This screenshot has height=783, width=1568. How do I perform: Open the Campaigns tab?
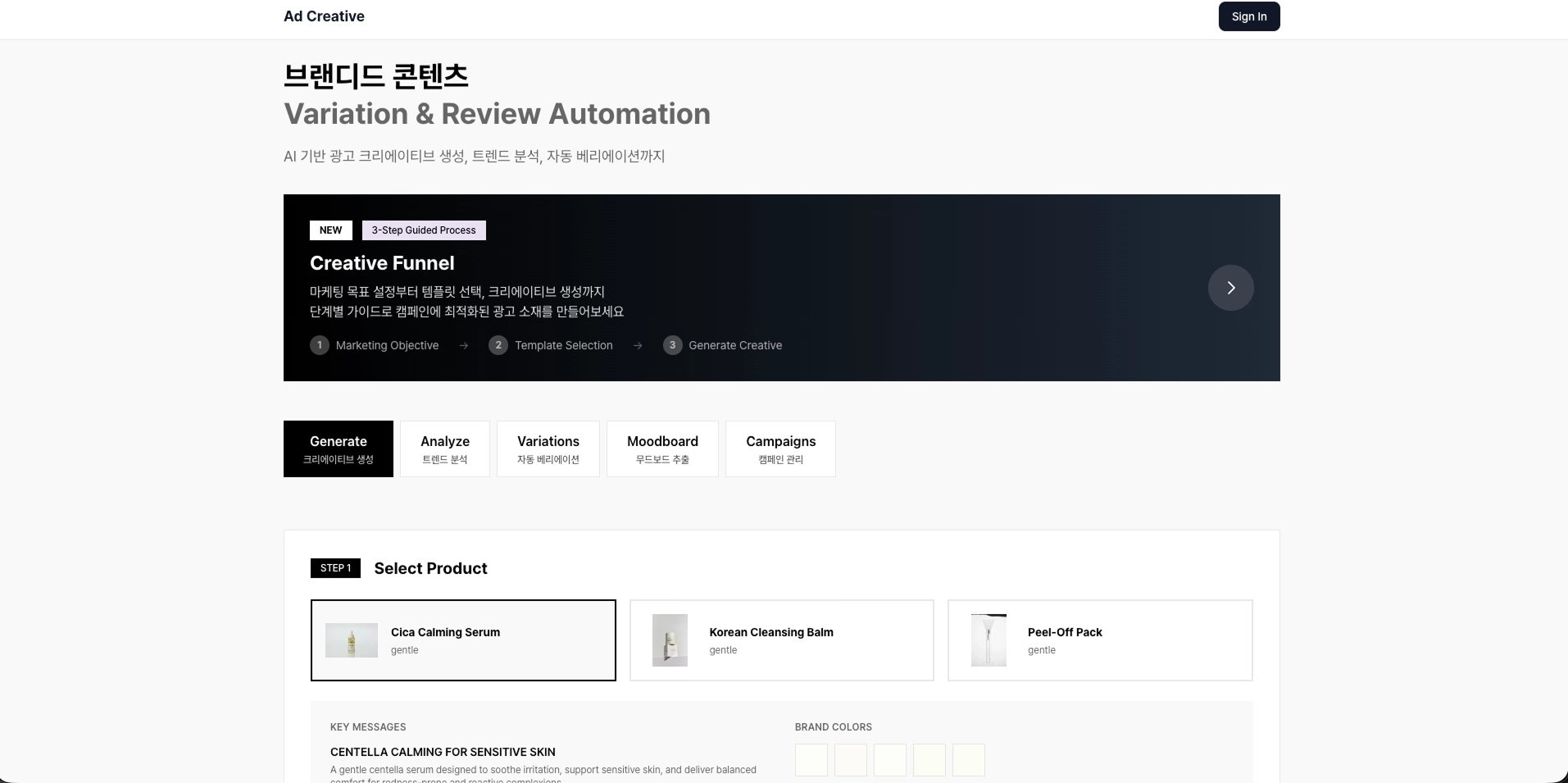(x=780, y=448)
